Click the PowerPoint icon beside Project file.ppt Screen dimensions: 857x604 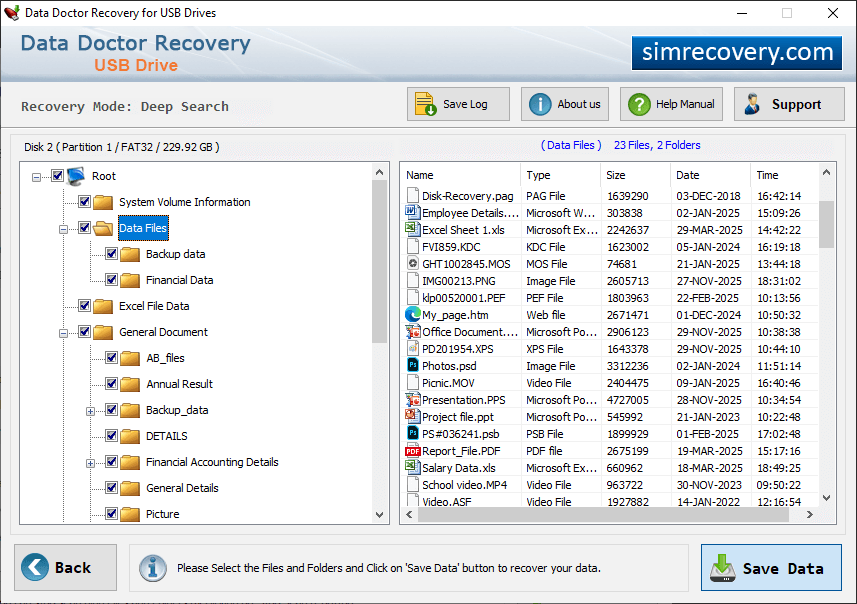[x=412, y=416]
